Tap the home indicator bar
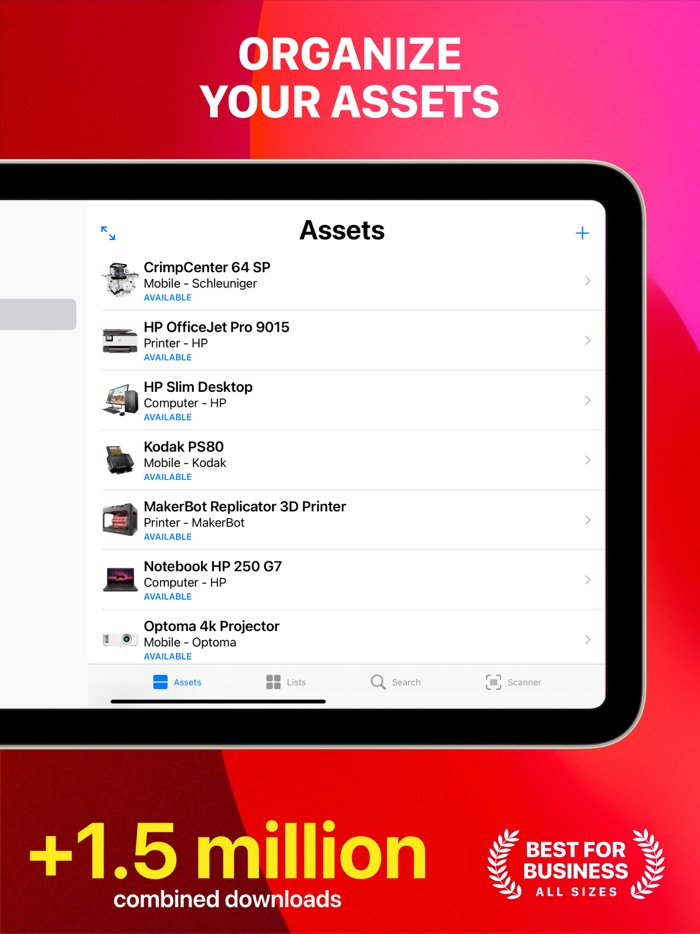700x934 pixels. tap(218, 702)
